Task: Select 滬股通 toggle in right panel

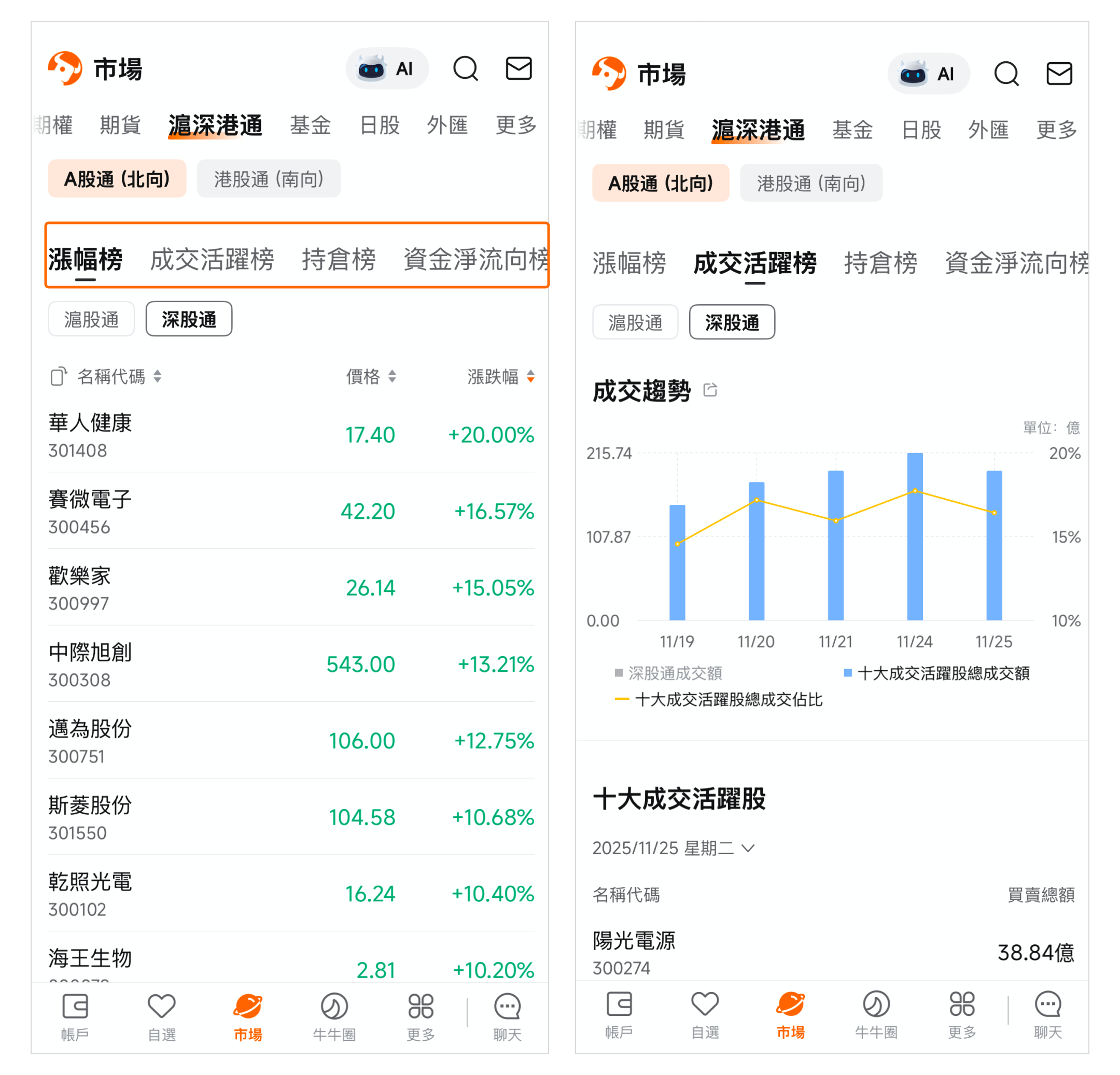Action: tap(635, 323)
